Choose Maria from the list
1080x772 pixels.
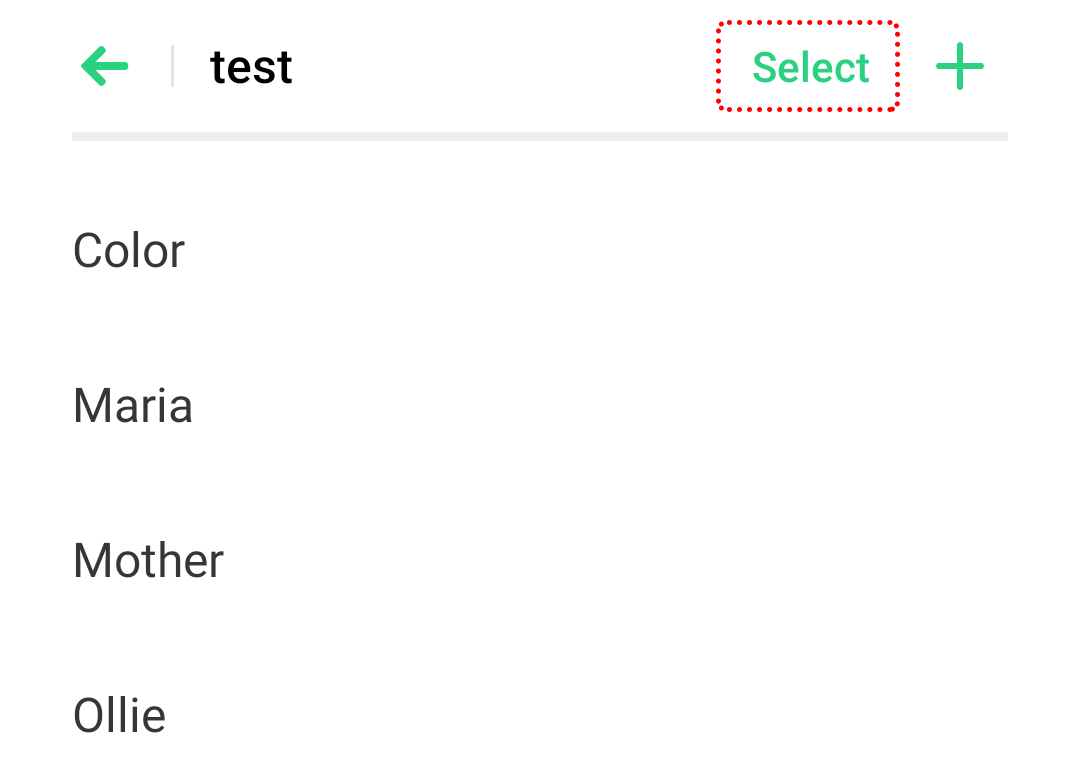click(x=133, y=406)
